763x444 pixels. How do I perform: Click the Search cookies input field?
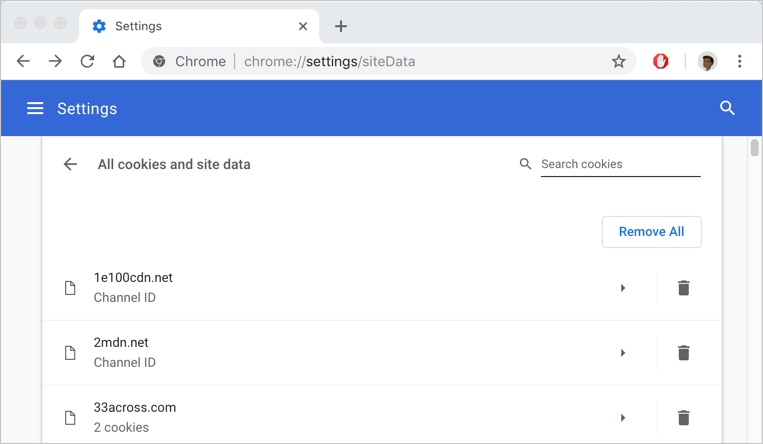(620, 164)
